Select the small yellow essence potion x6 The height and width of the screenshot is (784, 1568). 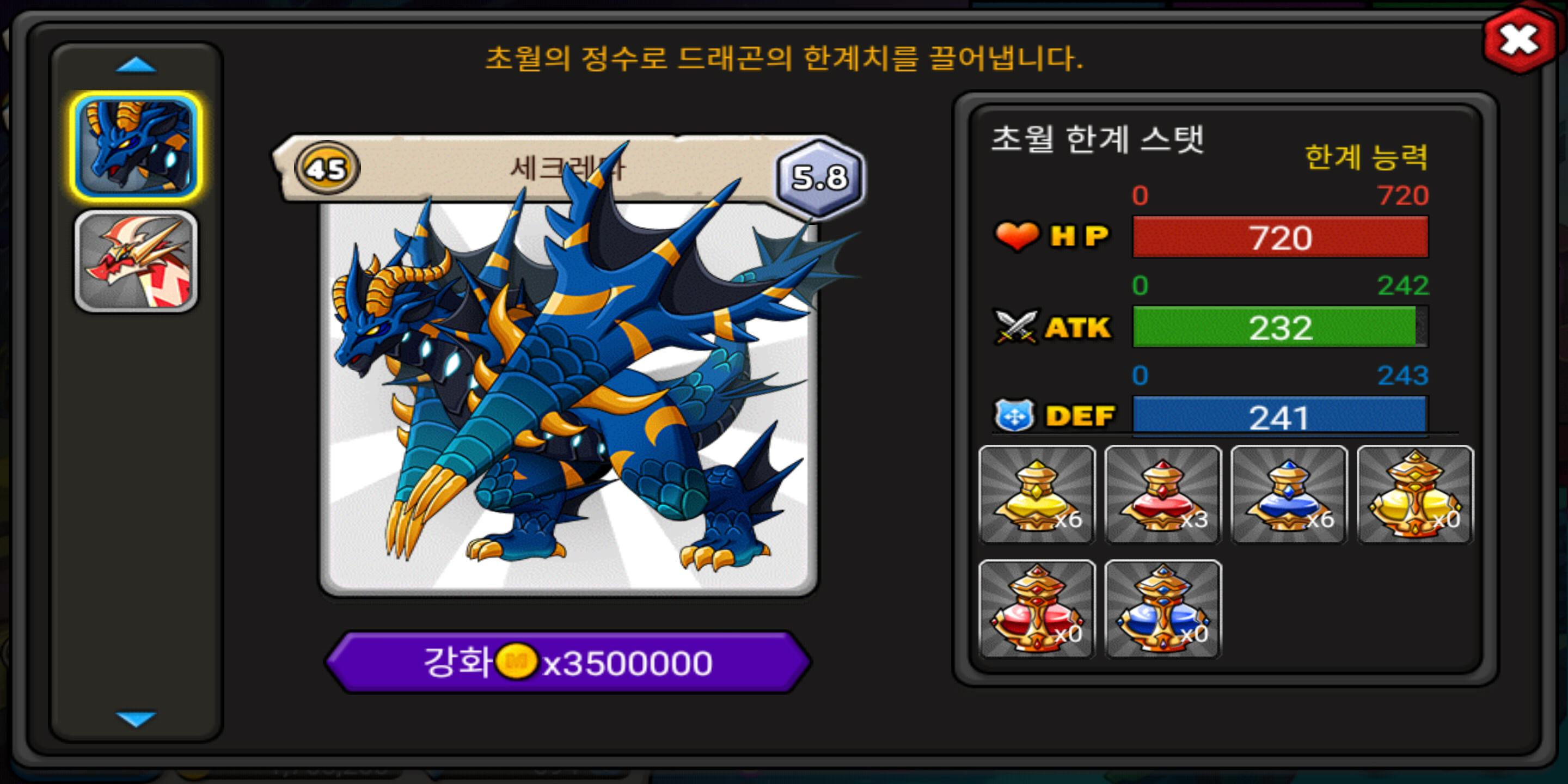click(x=1037, y=494)
